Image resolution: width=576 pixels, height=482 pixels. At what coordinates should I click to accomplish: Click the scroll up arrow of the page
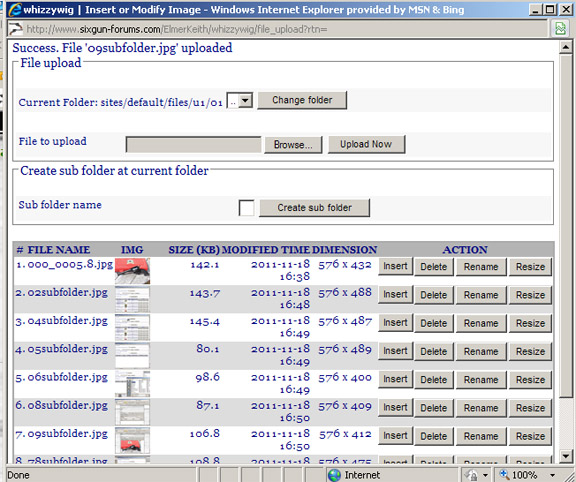pyautogui.click(x=566, y=47)
